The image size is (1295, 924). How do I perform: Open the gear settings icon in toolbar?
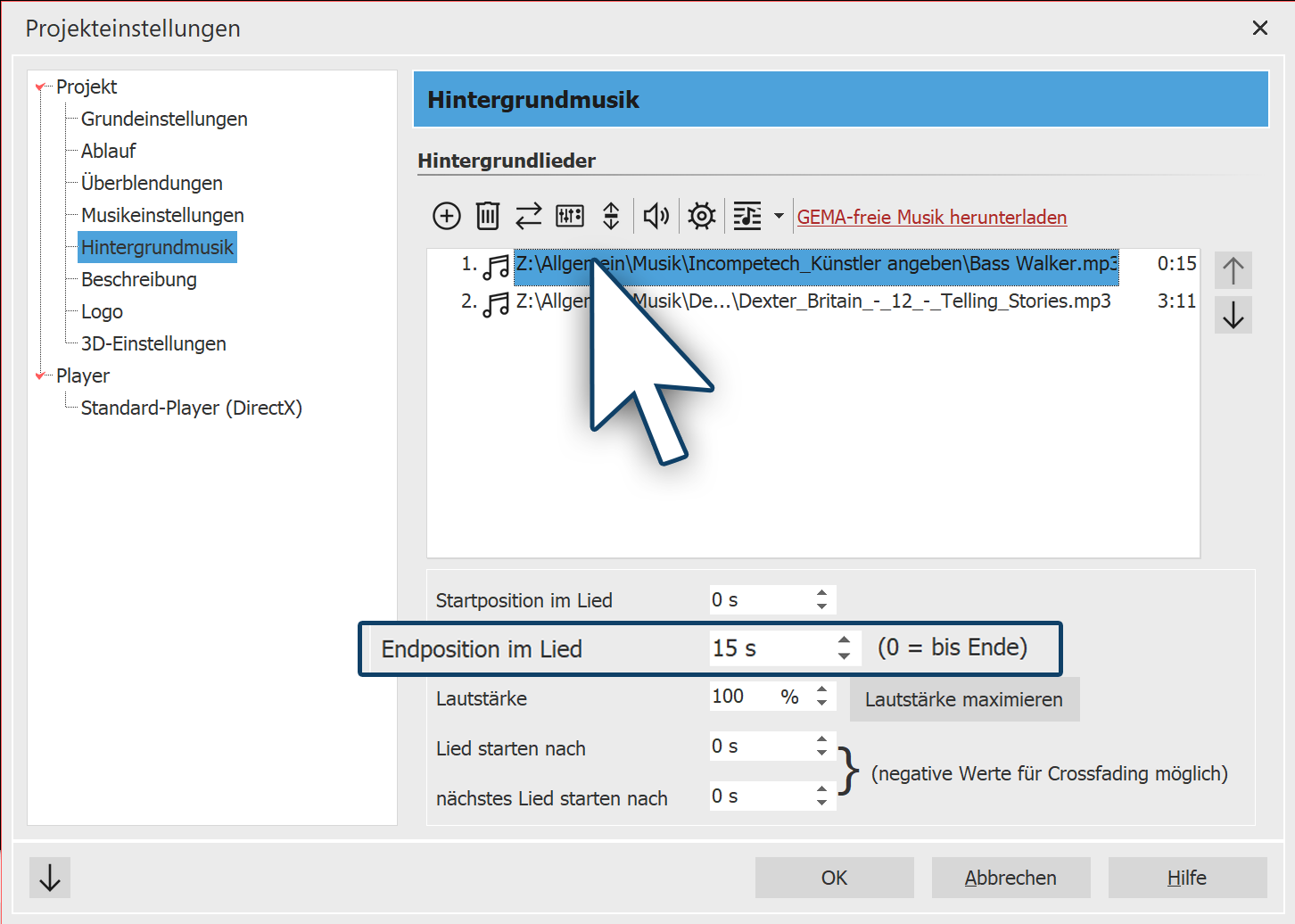[x=702, y=216]
